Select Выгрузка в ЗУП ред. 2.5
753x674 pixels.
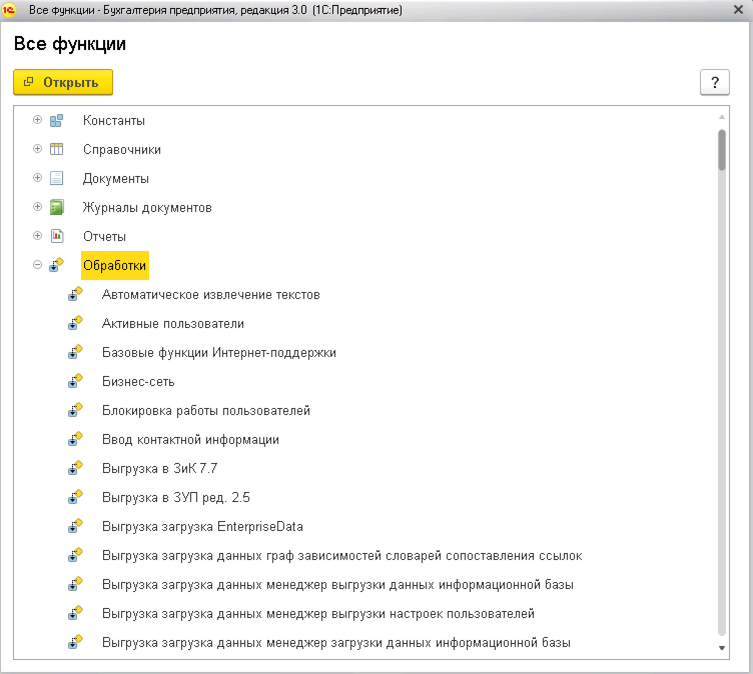tap(176, 497)
